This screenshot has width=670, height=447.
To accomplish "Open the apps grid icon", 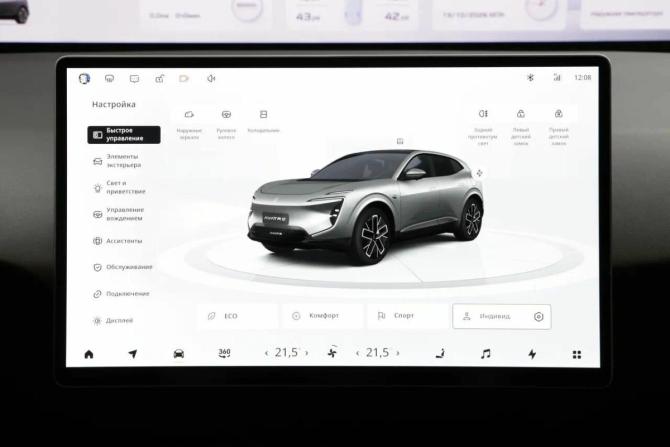I will (577, 354).
